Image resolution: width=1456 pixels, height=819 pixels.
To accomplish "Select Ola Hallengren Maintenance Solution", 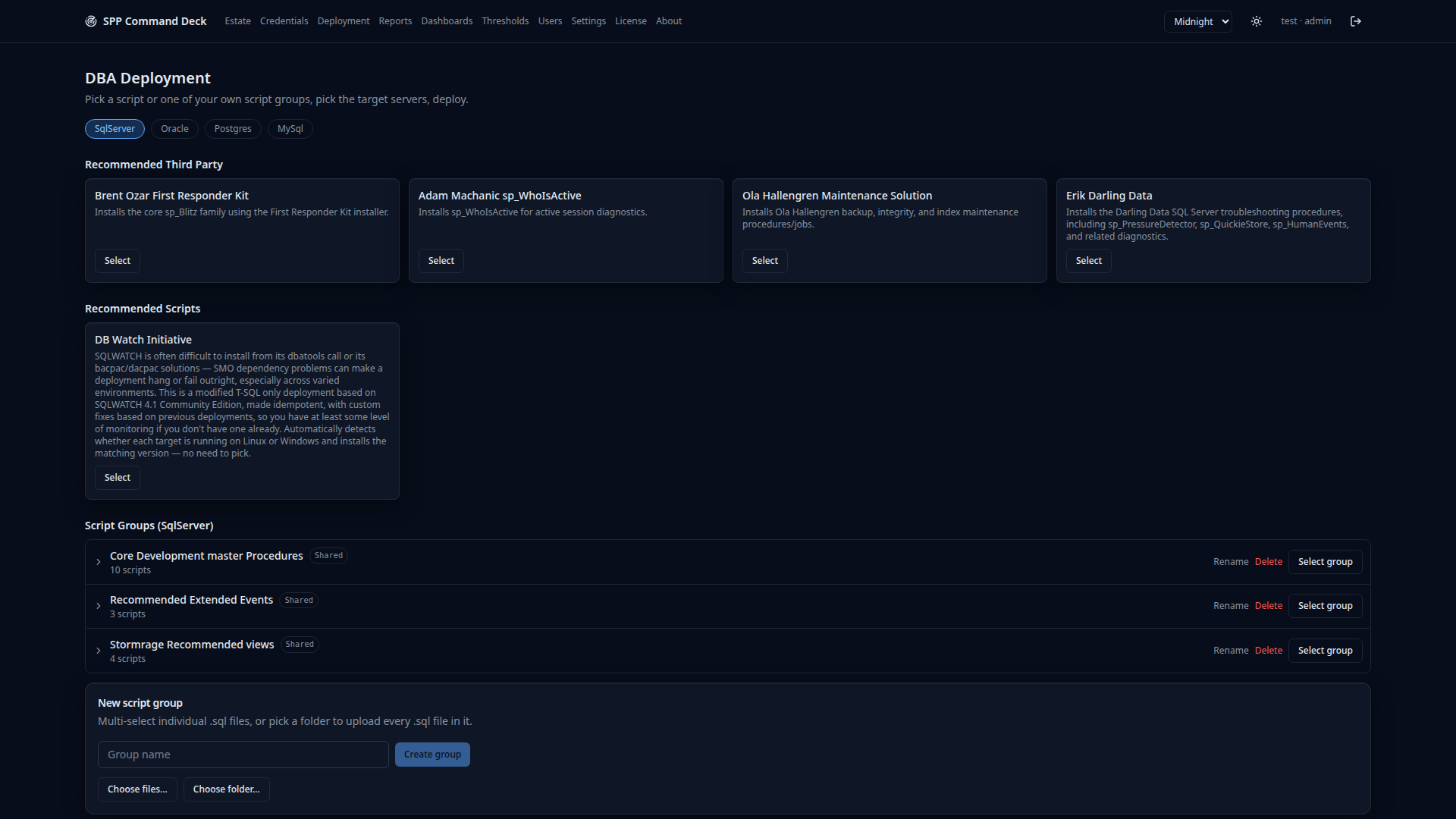I will point(765,261).
